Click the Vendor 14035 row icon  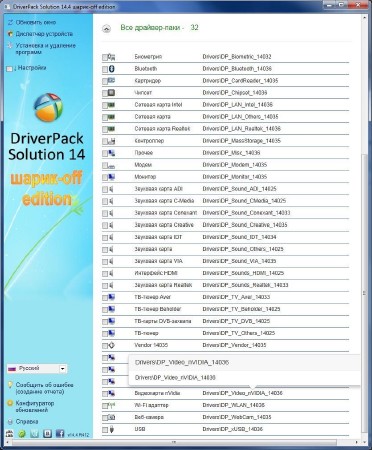pos(112,345)
